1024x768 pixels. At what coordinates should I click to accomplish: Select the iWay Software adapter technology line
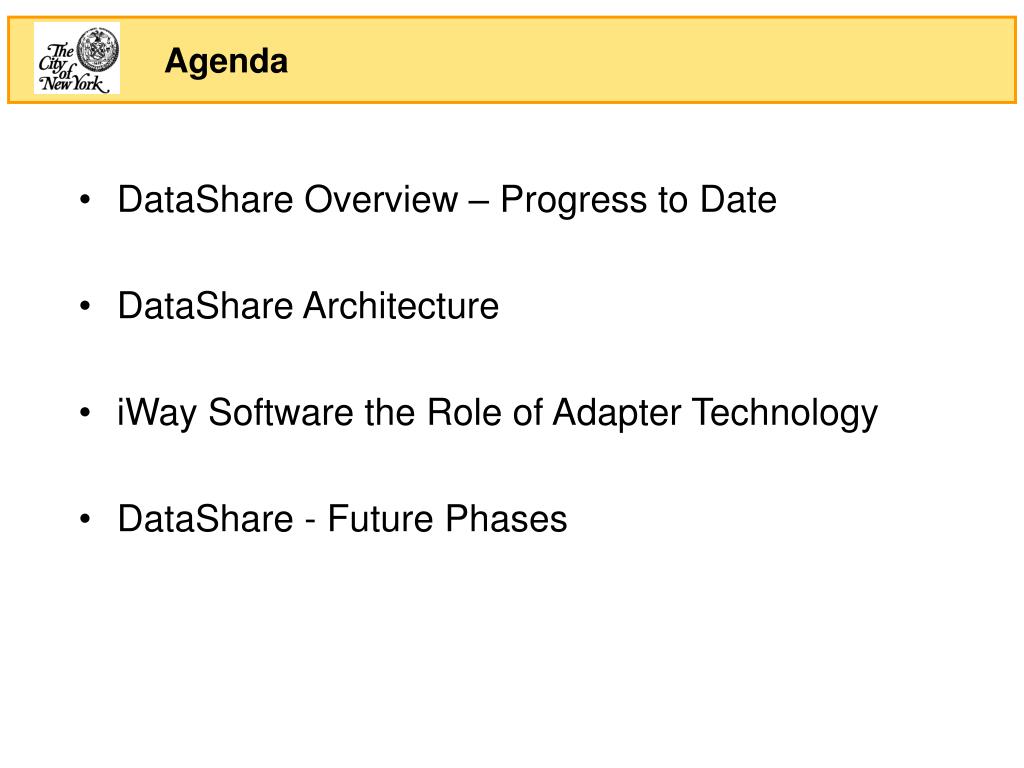click(498, 413)
